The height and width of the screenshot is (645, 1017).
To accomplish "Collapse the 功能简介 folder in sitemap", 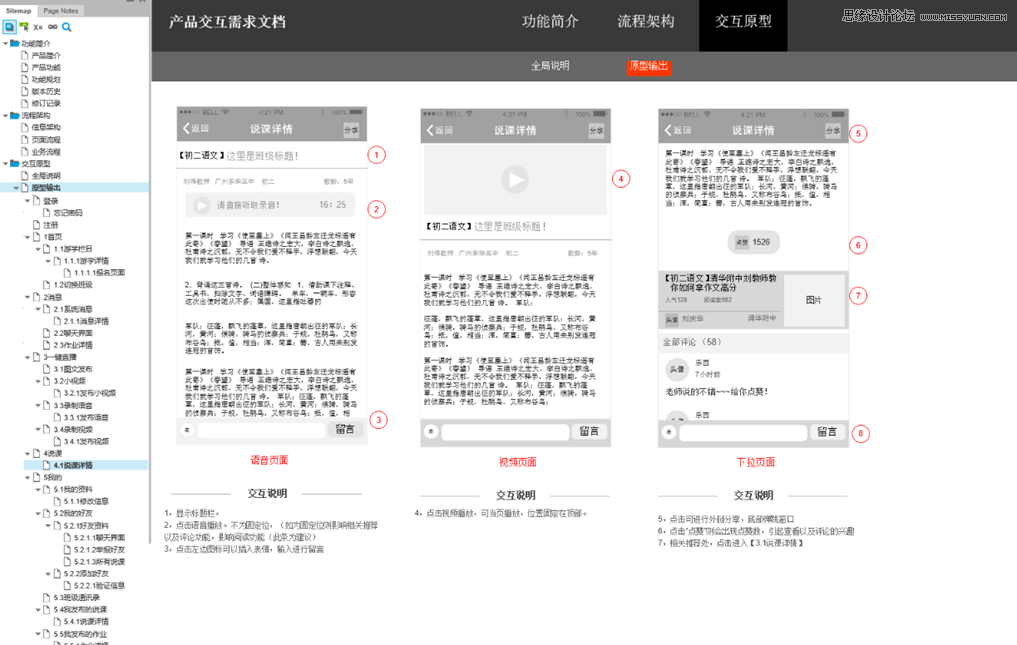I will (x=6, y=43).
